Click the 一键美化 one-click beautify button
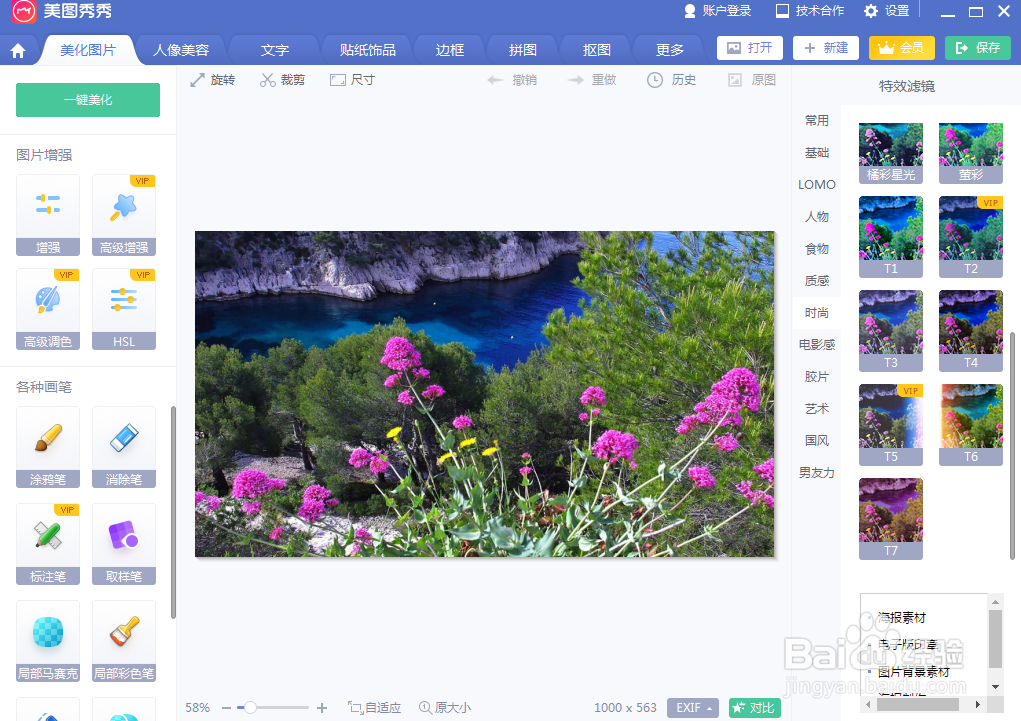The width and height of the screenshot is (1021, 721). 87,100
